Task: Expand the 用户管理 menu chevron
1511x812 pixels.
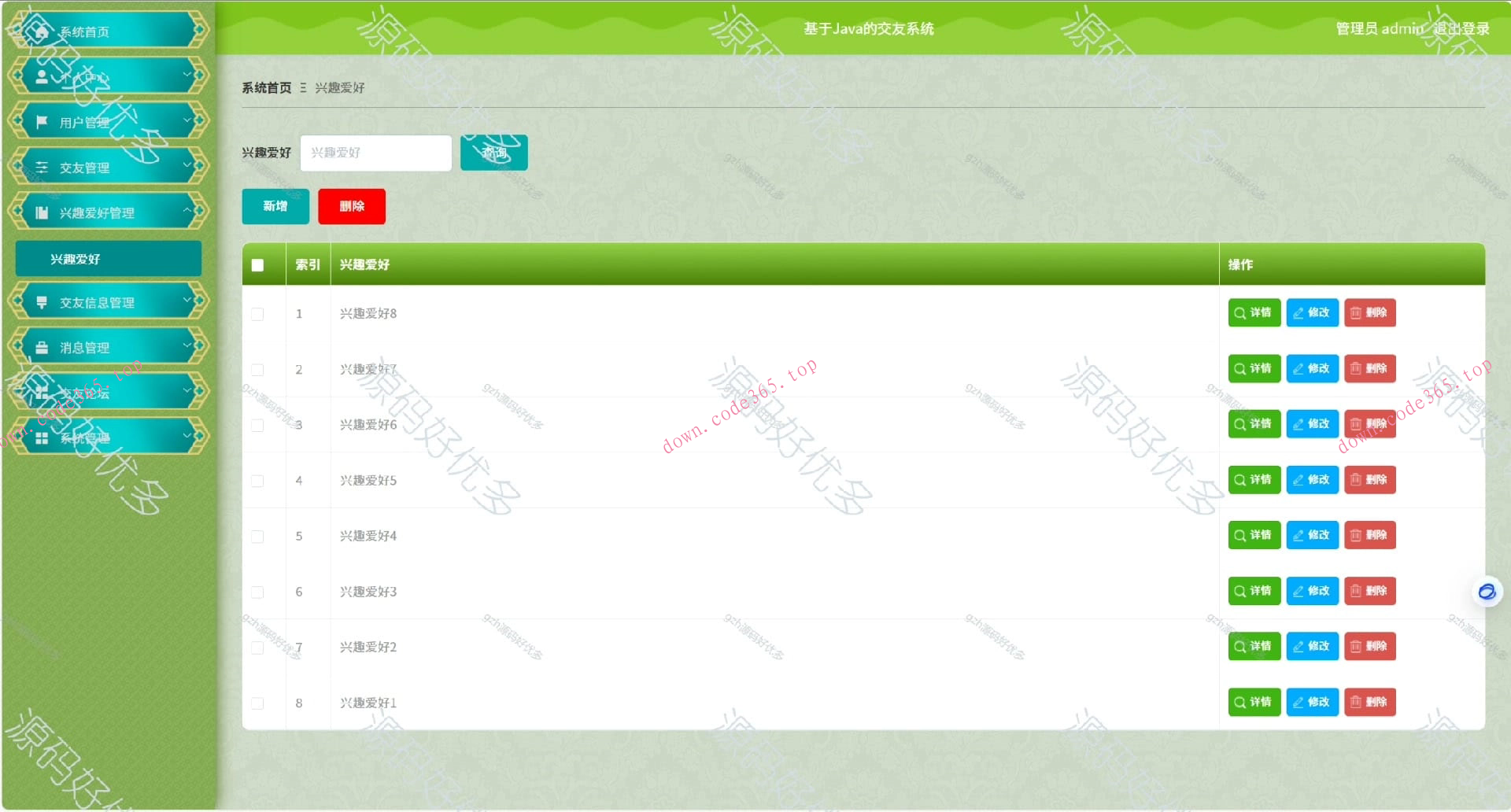Action: pyautogui.click(x=187, y=121)
